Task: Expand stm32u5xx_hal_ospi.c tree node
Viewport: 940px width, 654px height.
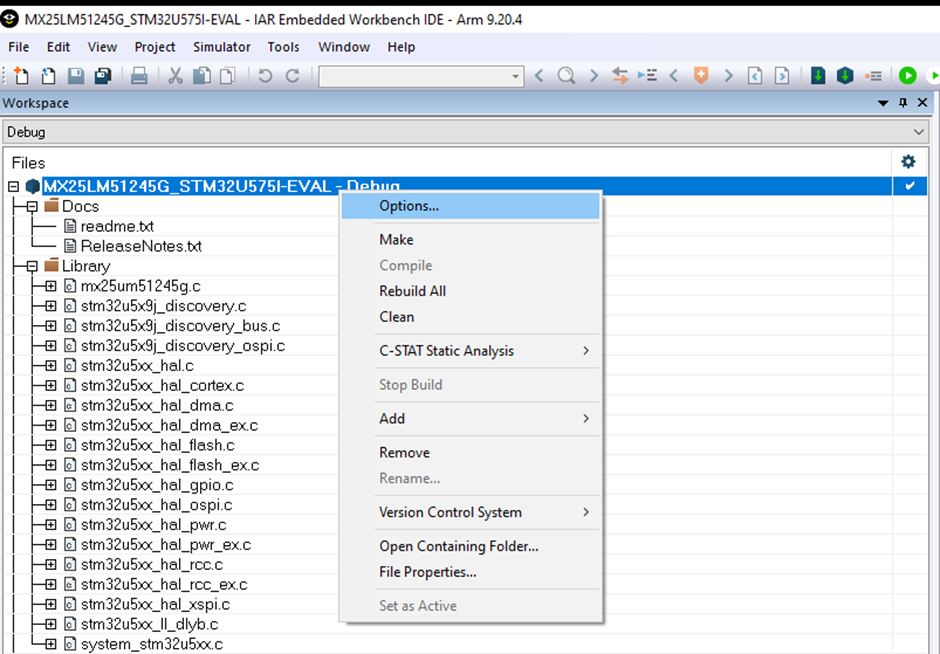Action: pyautogui.click(x=51, y=505)
